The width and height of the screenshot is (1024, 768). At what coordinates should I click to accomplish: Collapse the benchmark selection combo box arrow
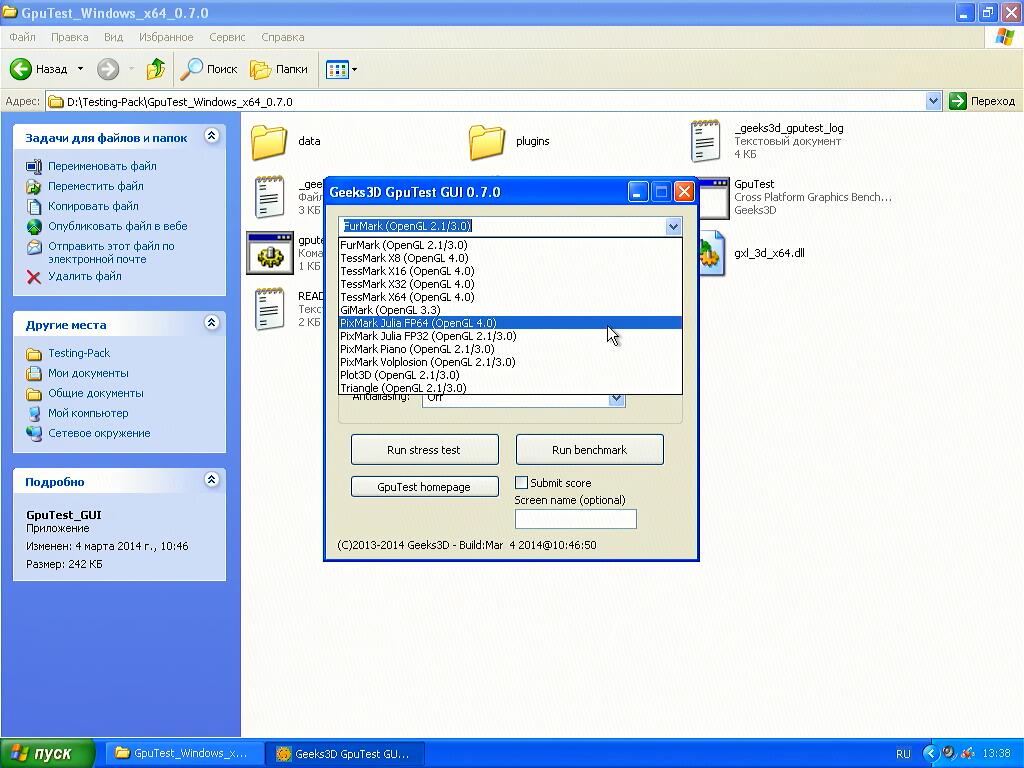click(673, 227)
